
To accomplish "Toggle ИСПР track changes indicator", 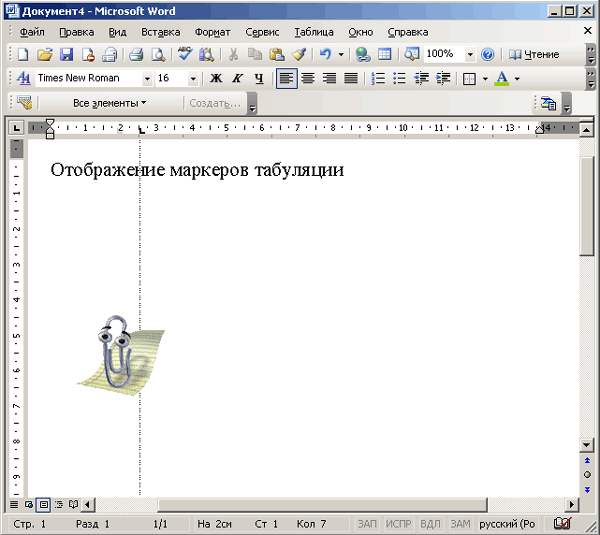I will (398, 524).
